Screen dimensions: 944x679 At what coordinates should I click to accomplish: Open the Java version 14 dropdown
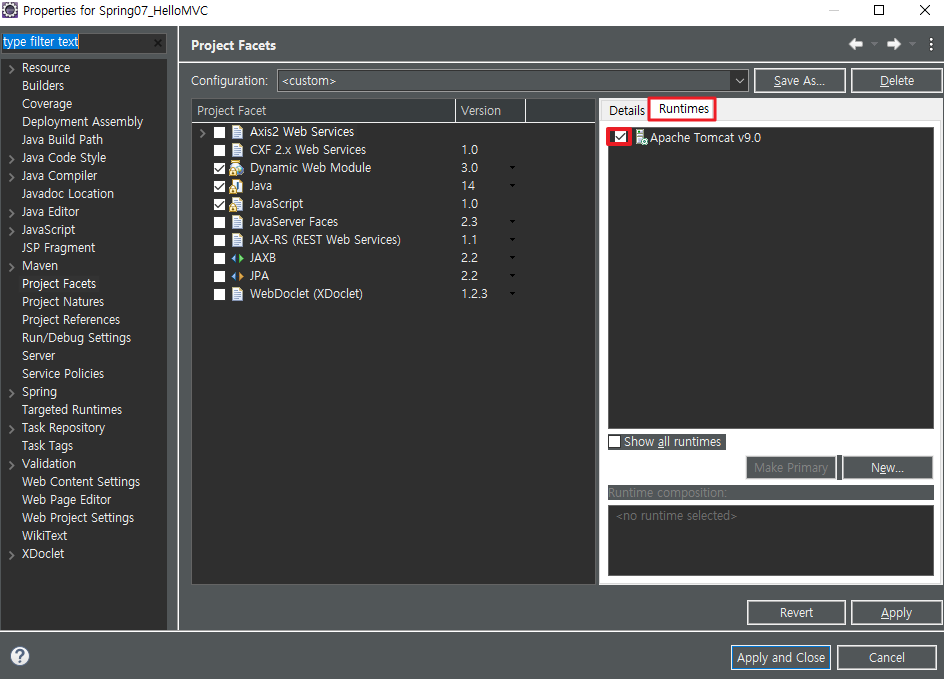tap(512, 185)
